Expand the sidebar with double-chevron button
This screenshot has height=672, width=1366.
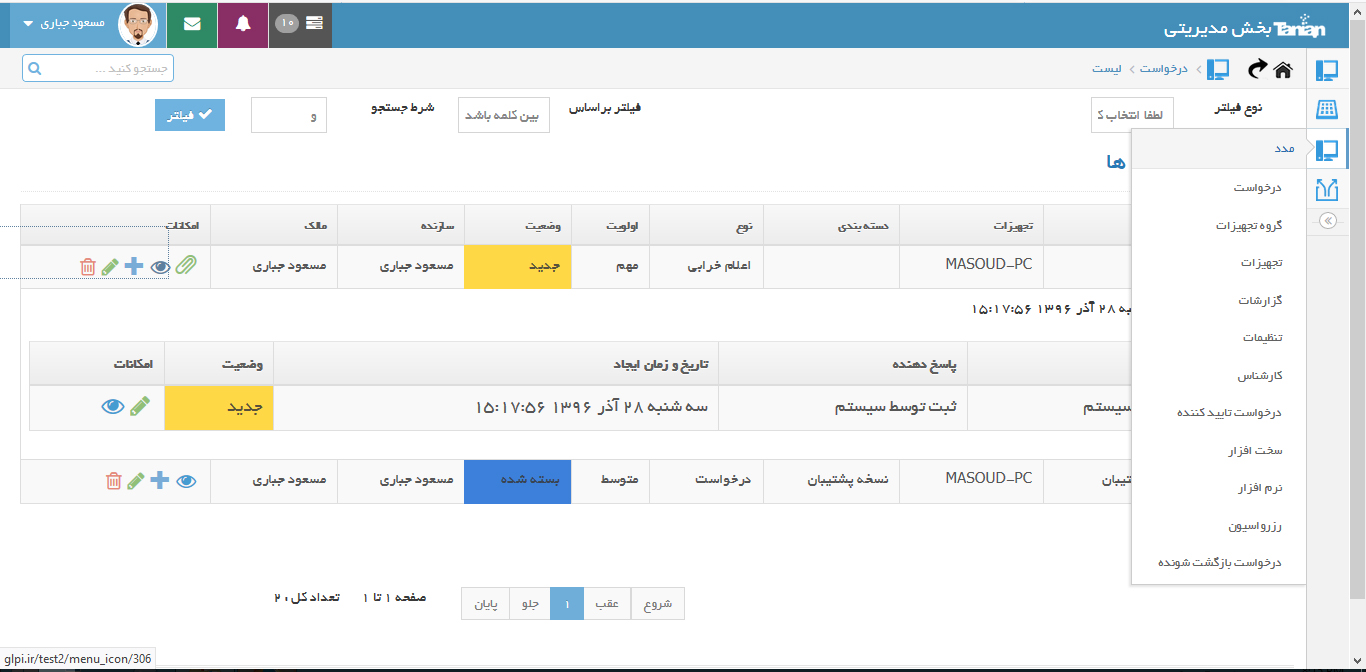pyautogui.click(x=1327, y=221)
